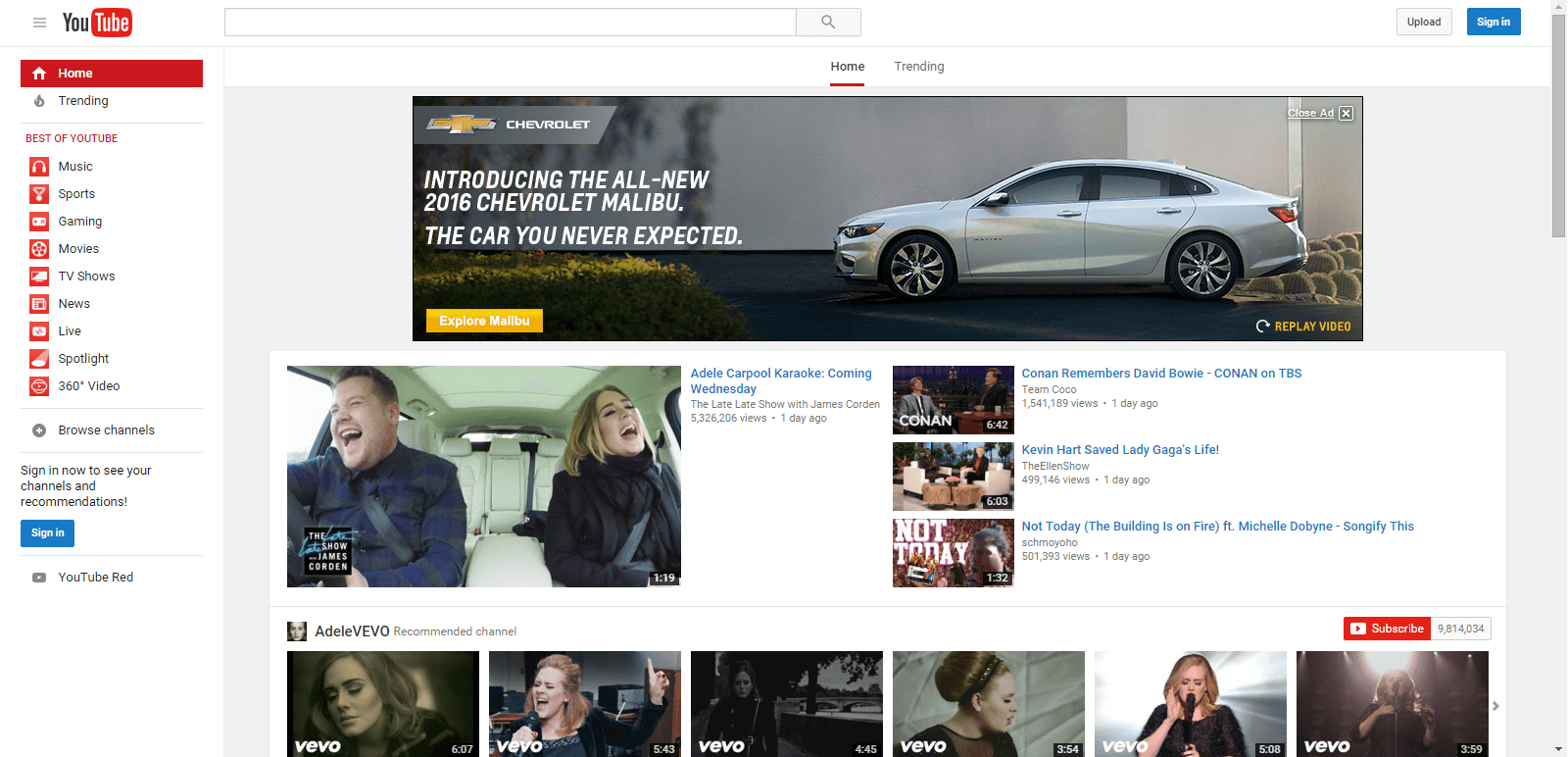Image resolution: width=1568 pixels, height=757 pixels.
Task: Open the Spotlight category icon
Action: click(39, 359)
